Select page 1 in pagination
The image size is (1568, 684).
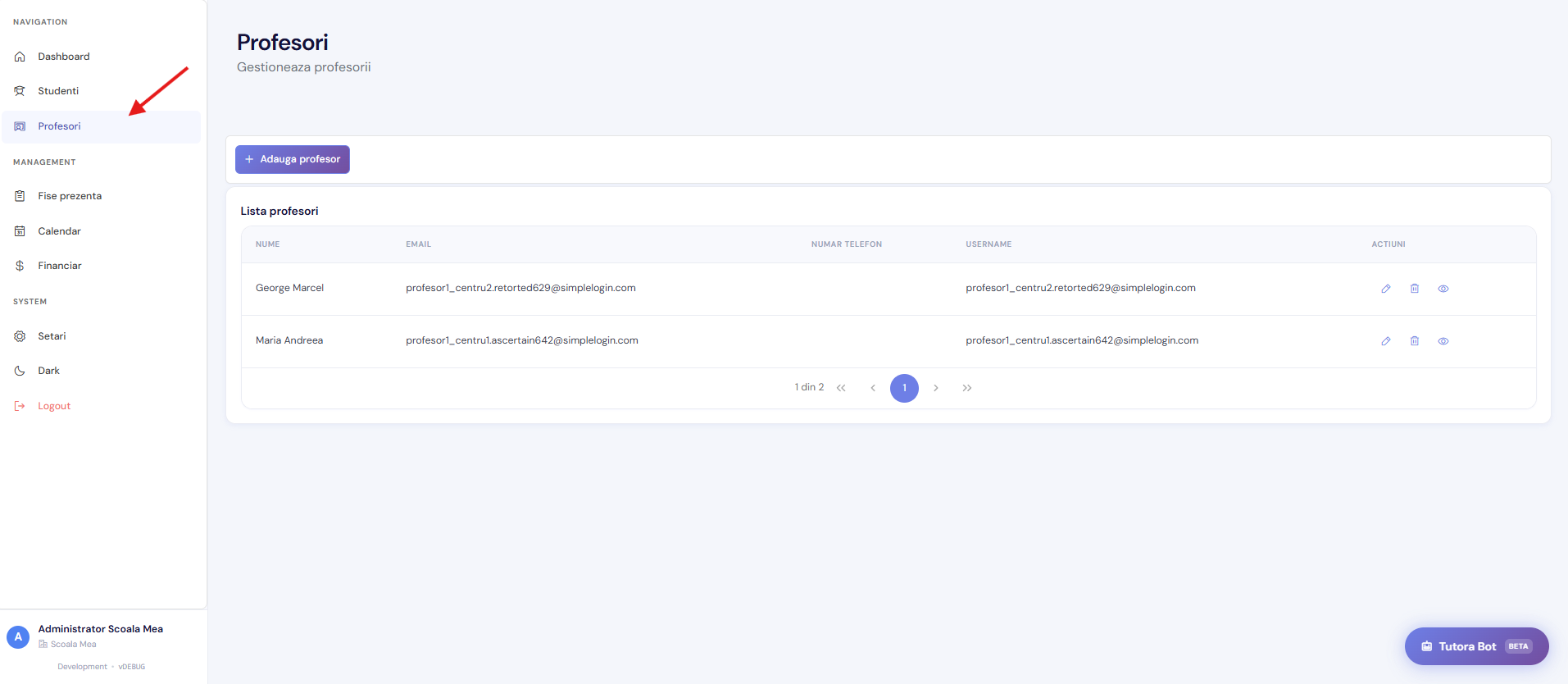(905, 388)
